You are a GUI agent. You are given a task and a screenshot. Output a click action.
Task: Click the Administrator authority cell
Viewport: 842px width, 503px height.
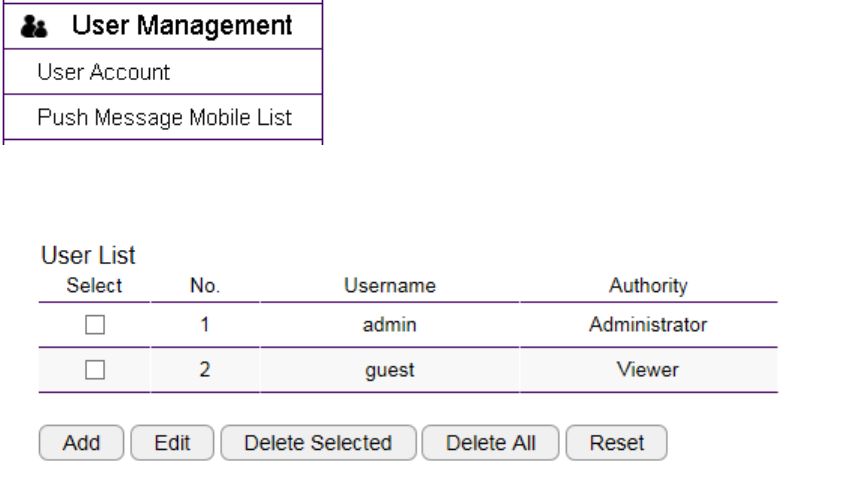(648, 325)
